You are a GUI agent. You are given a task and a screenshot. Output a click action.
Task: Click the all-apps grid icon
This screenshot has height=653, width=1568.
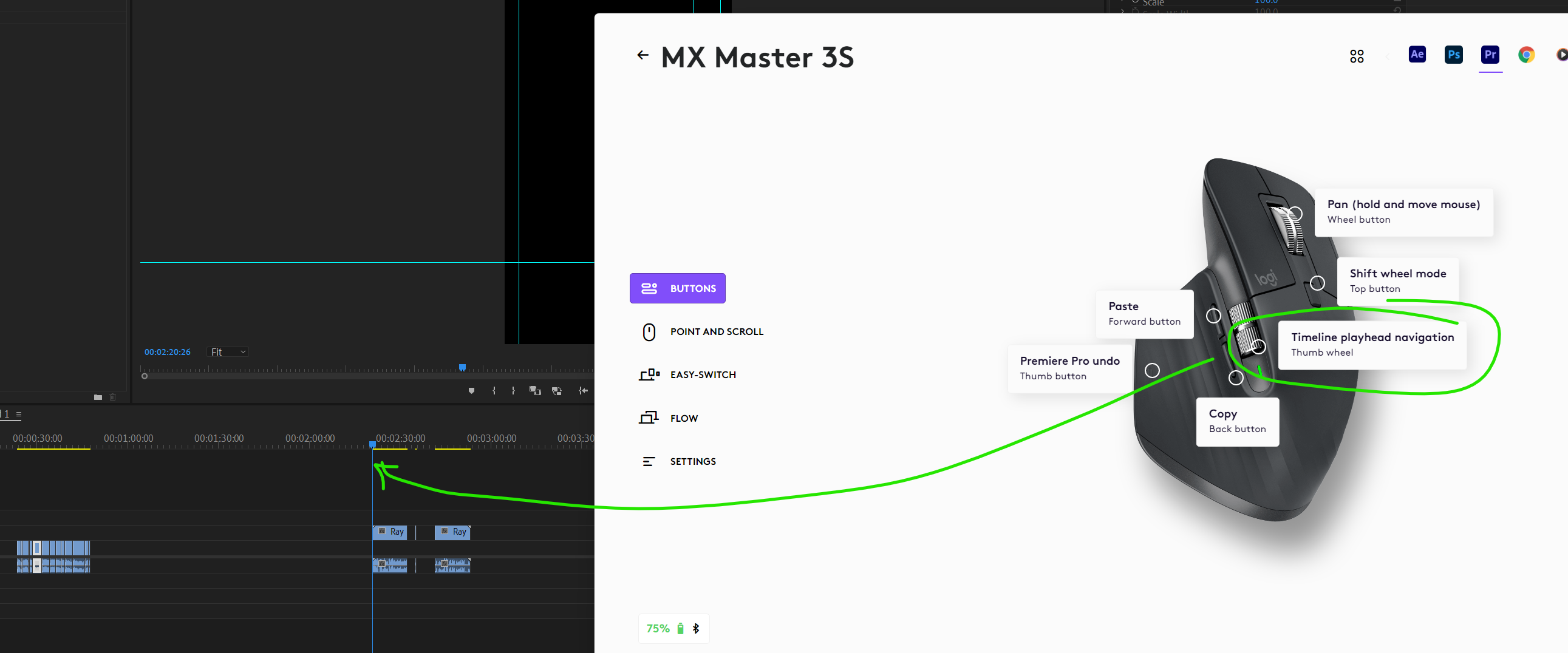1356,55
